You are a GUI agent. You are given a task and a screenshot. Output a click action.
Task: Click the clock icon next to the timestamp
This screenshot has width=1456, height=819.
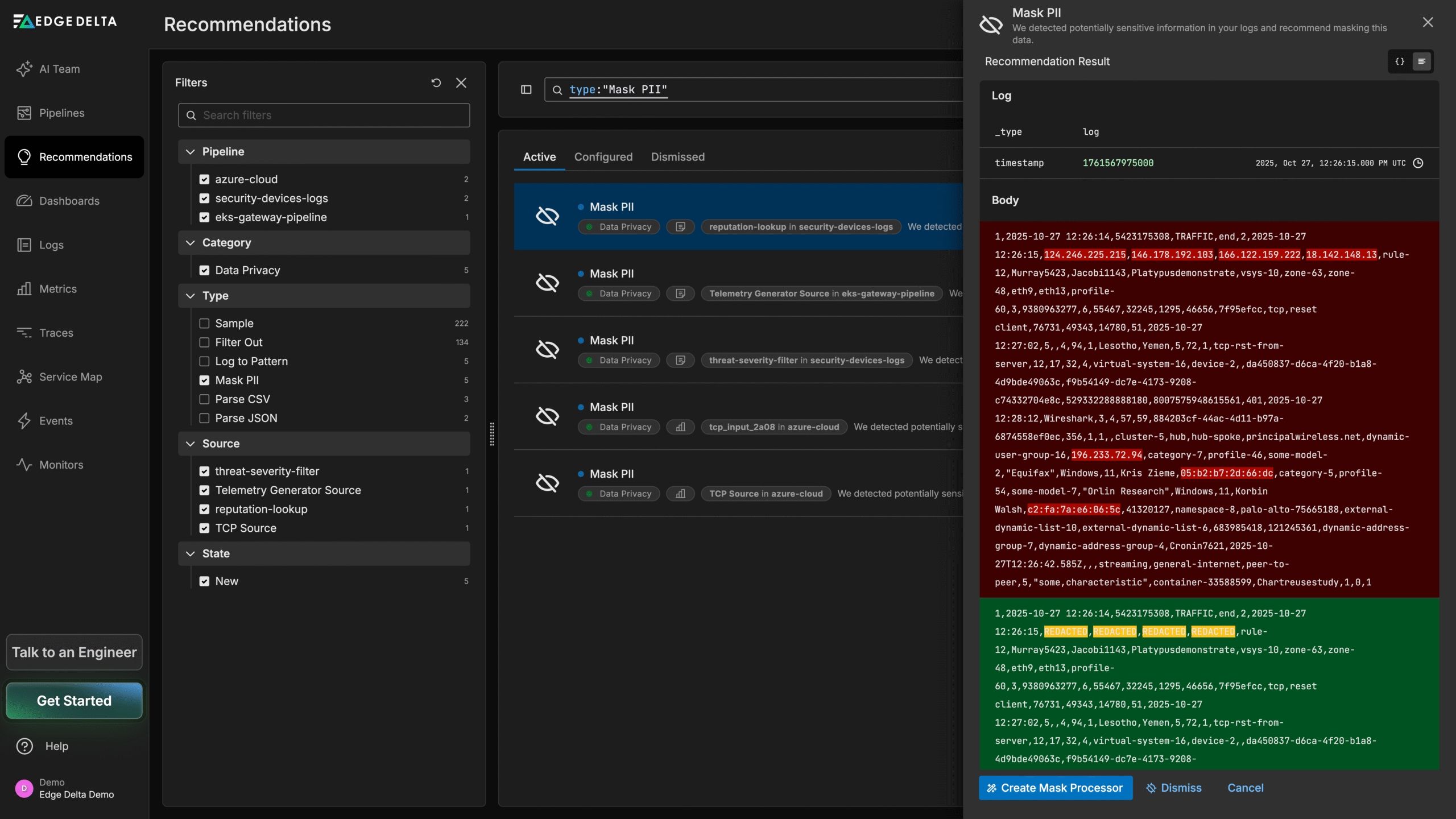[x=1417, y=163]
